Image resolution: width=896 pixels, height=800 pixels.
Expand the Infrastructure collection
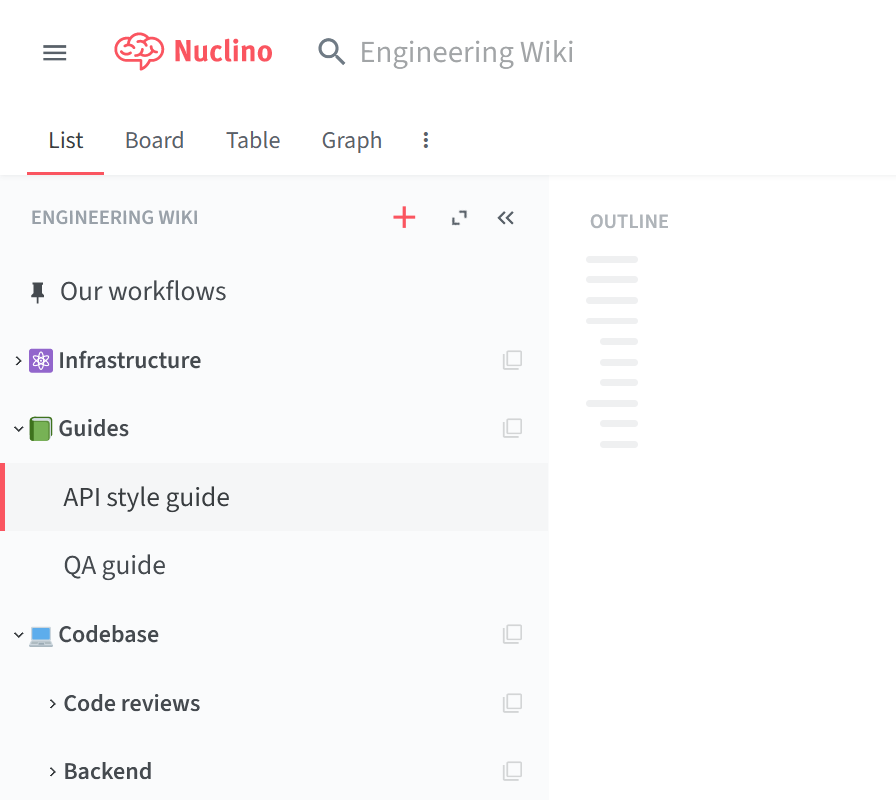[18, 361]
